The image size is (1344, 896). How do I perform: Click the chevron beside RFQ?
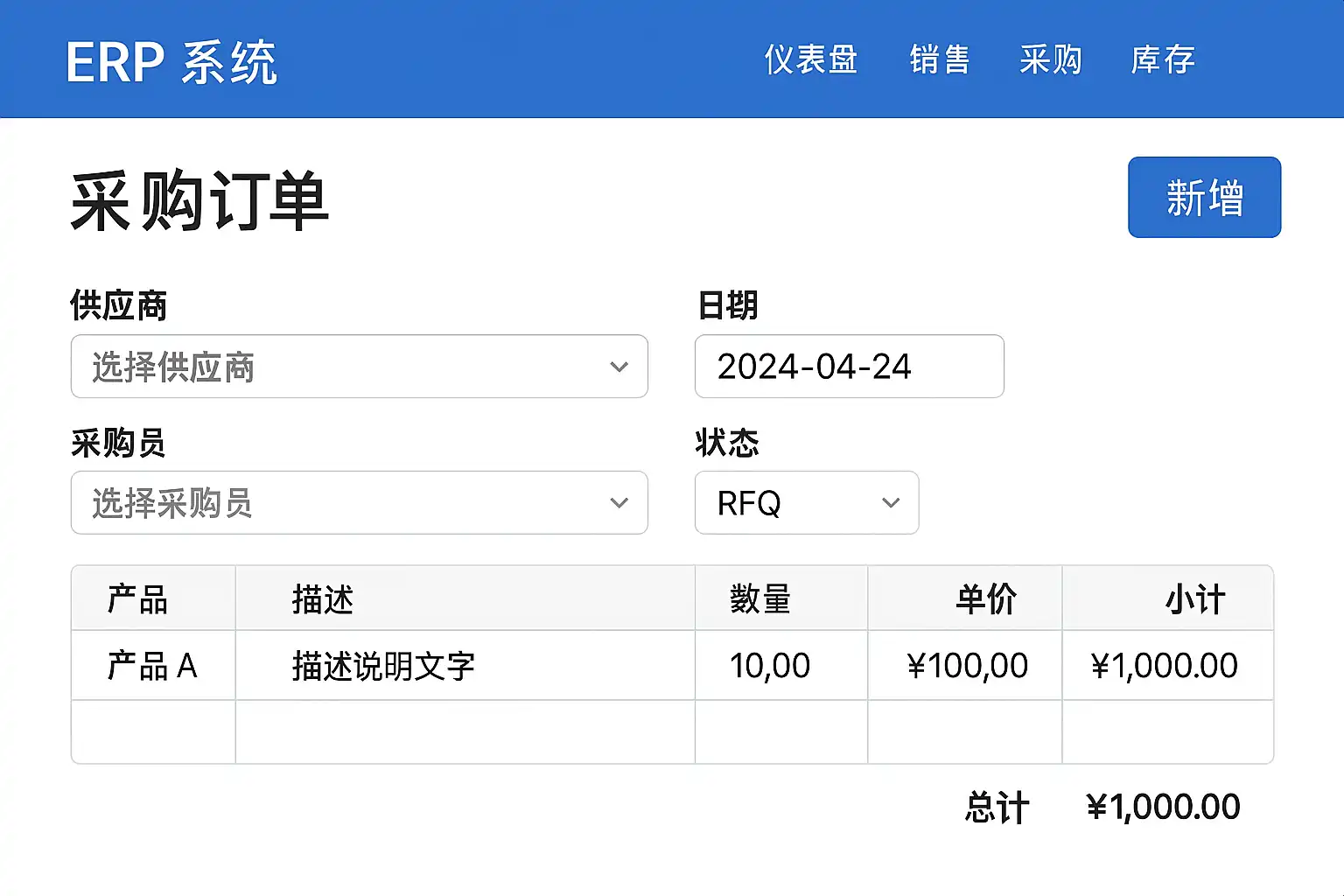[891, 503]
